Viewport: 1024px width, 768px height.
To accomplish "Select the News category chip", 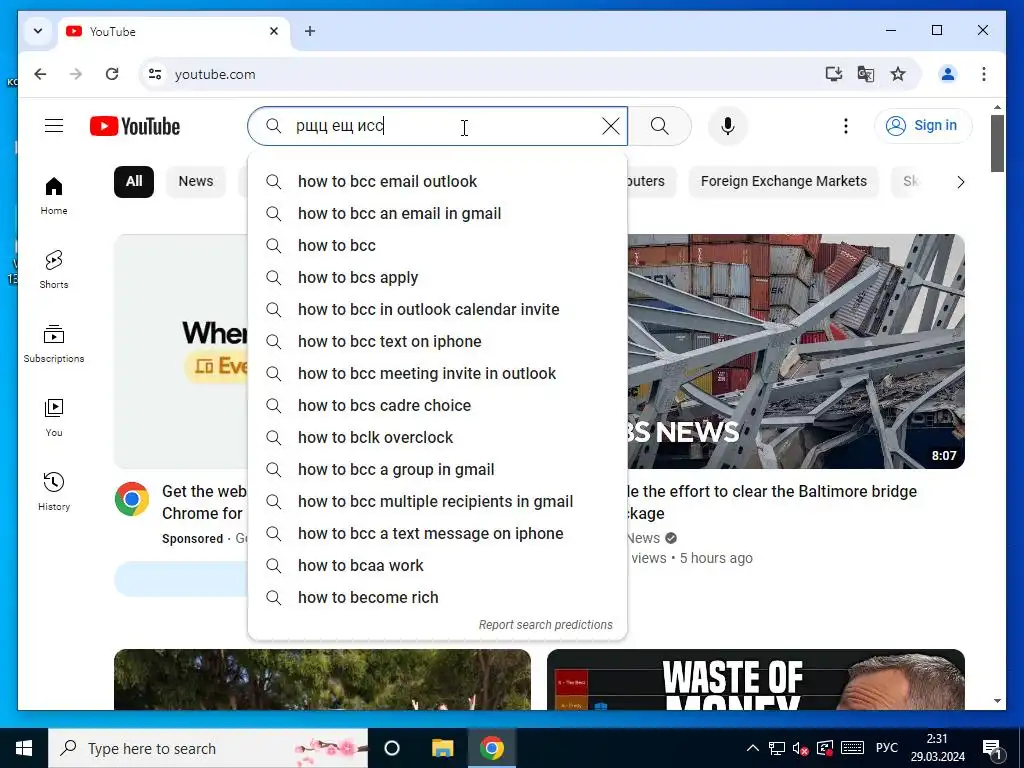I will pyautogui.click(x=196, y=182).
